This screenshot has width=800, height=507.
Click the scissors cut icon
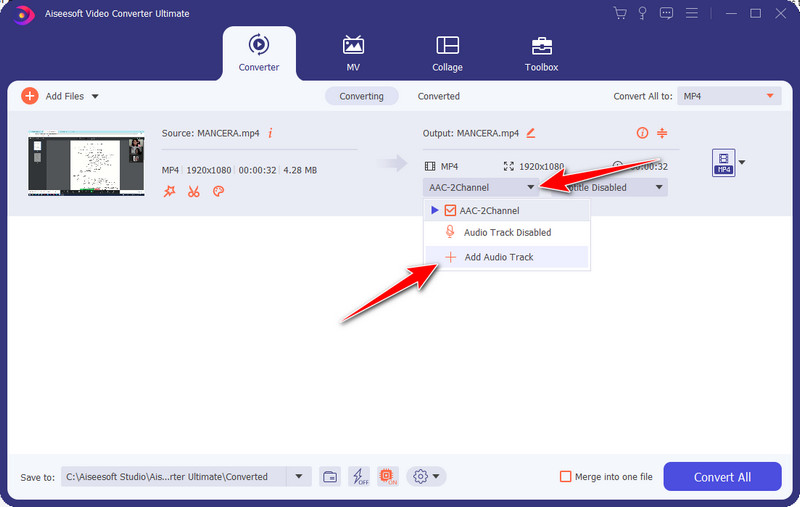pyautogui.click(x=194, y=192)
